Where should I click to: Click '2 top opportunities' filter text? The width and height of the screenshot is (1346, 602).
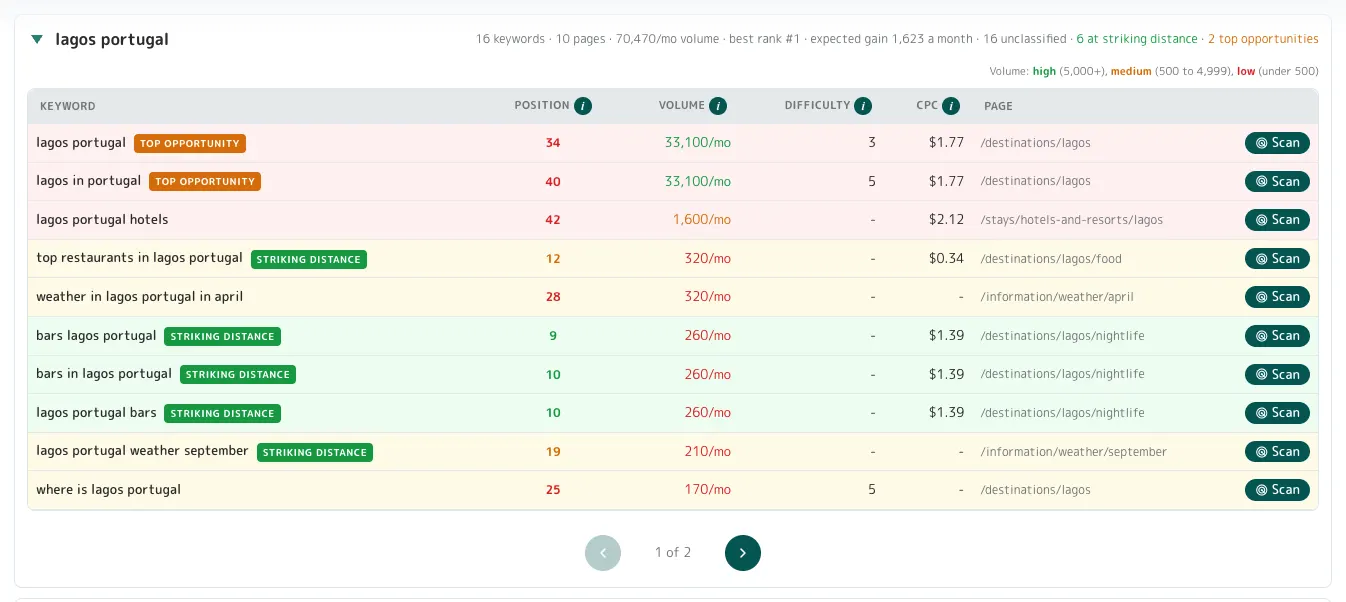pyautogui.click(x=1263, y=39)
